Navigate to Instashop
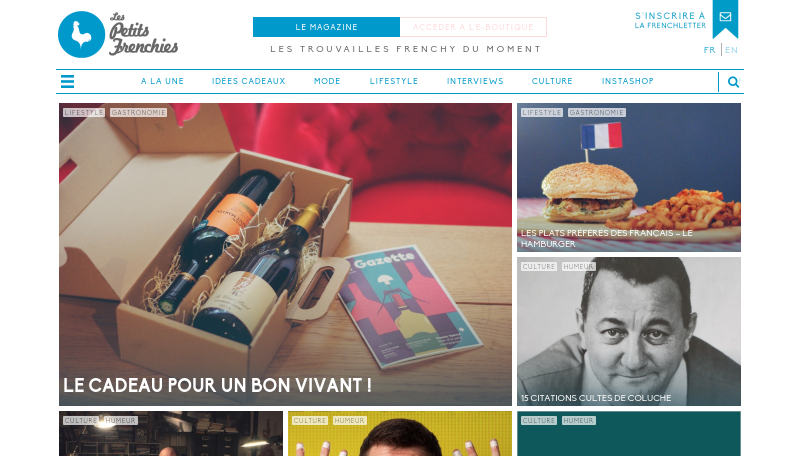800x456 pixels. pyautogui.click(x=628, y=81)
